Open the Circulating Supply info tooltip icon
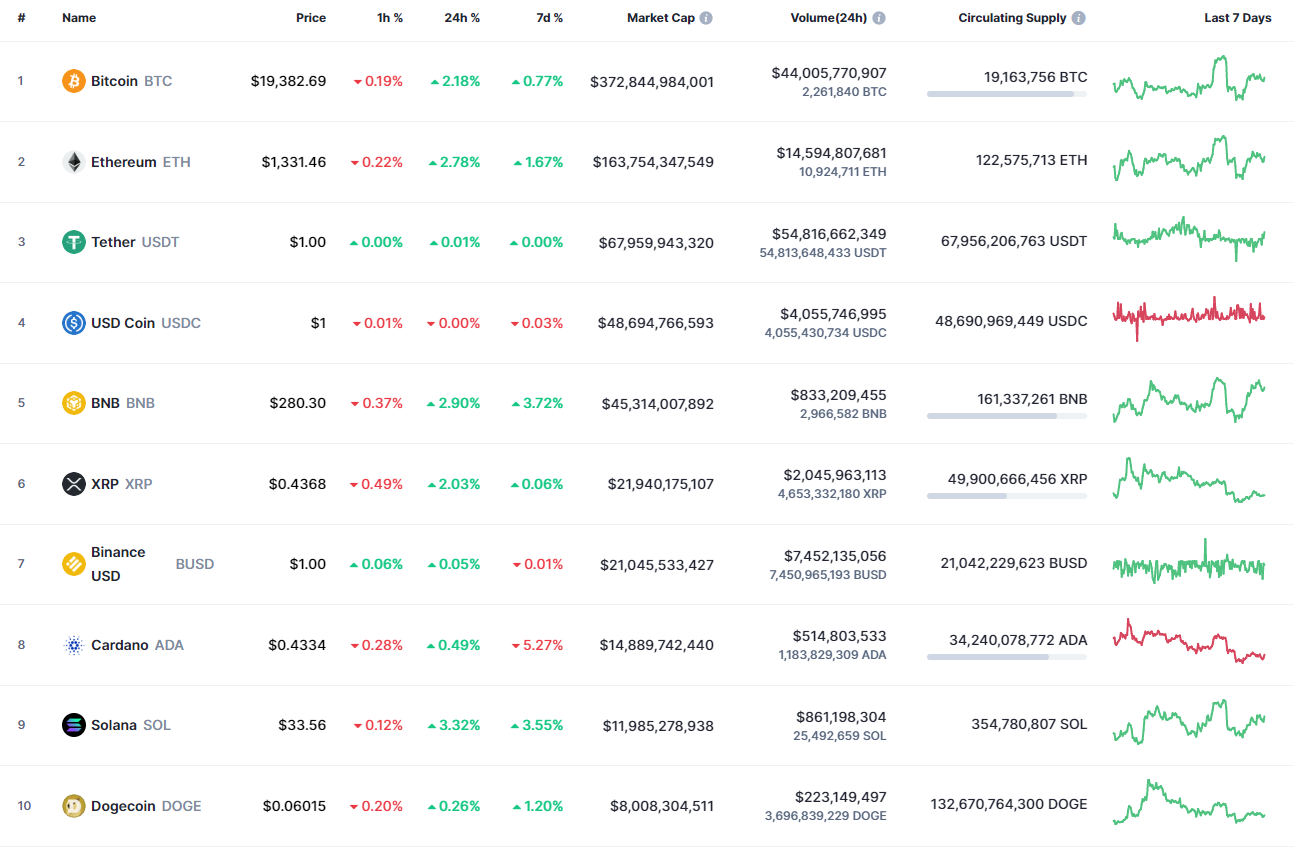The width and height of the screenshot is (1294, 848). [1078, 17]
